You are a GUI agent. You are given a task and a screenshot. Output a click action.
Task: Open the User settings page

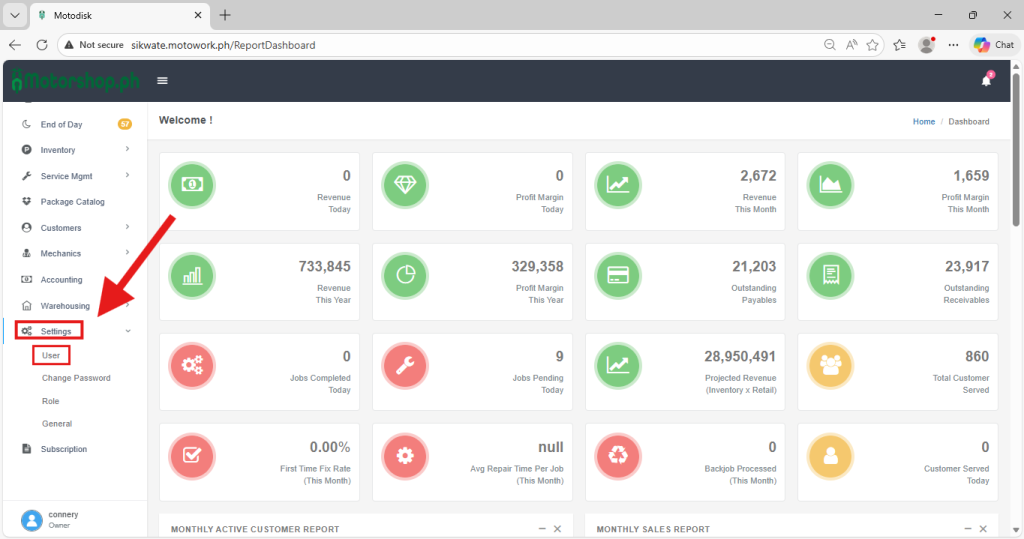click(x=51, y=355)
